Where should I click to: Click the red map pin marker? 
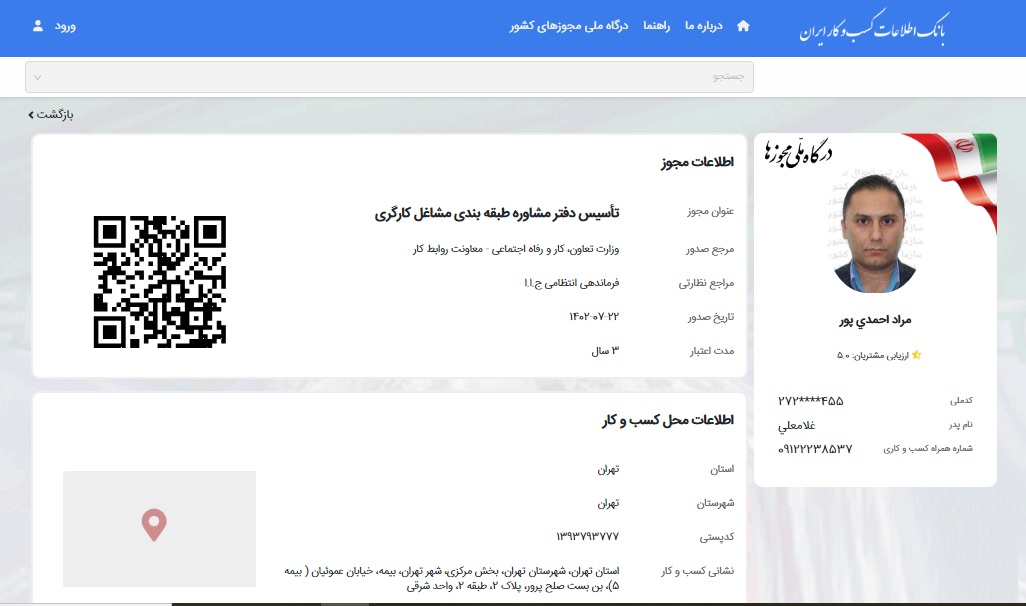154,525
